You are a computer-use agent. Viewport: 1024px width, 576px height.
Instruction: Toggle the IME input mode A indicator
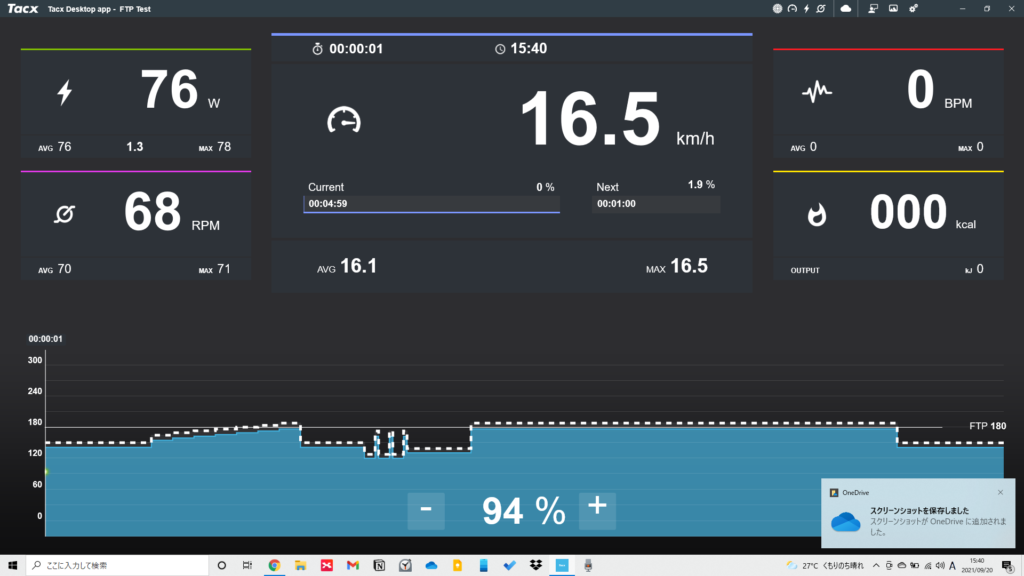pyautogui.click(x=951, y=565)
